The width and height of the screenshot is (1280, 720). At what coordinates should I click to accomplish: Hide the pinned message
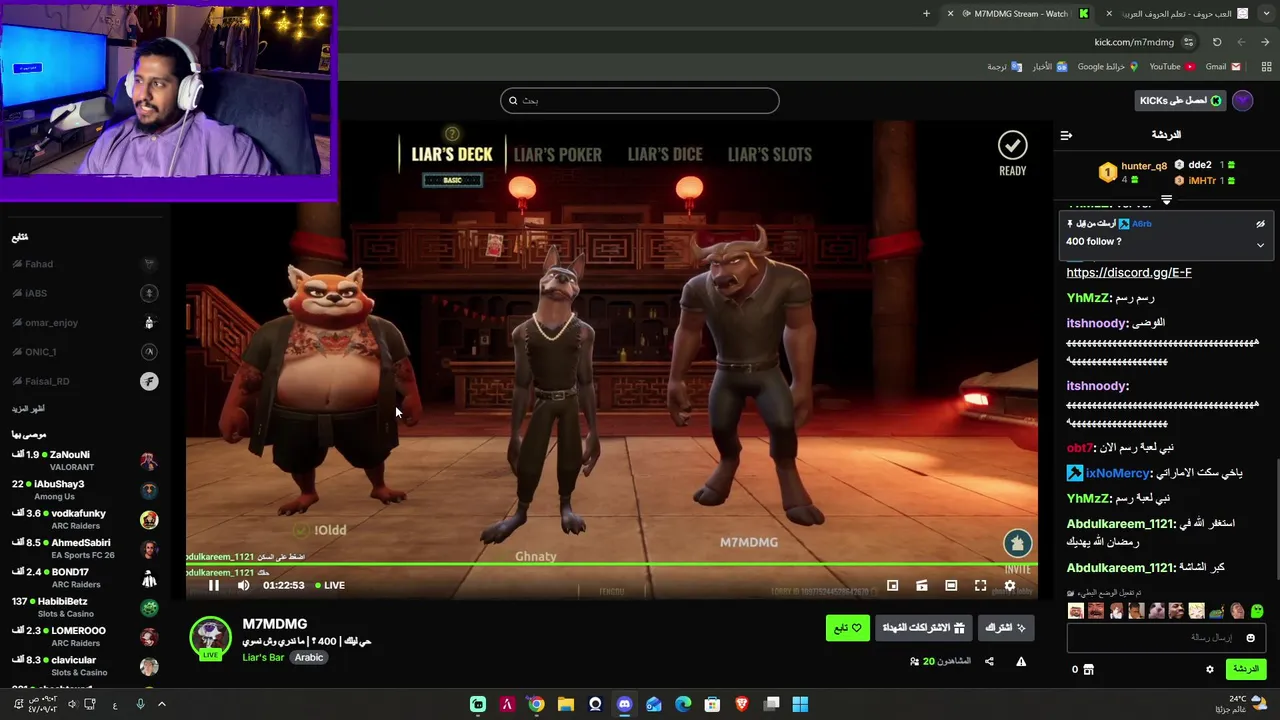1260,224
